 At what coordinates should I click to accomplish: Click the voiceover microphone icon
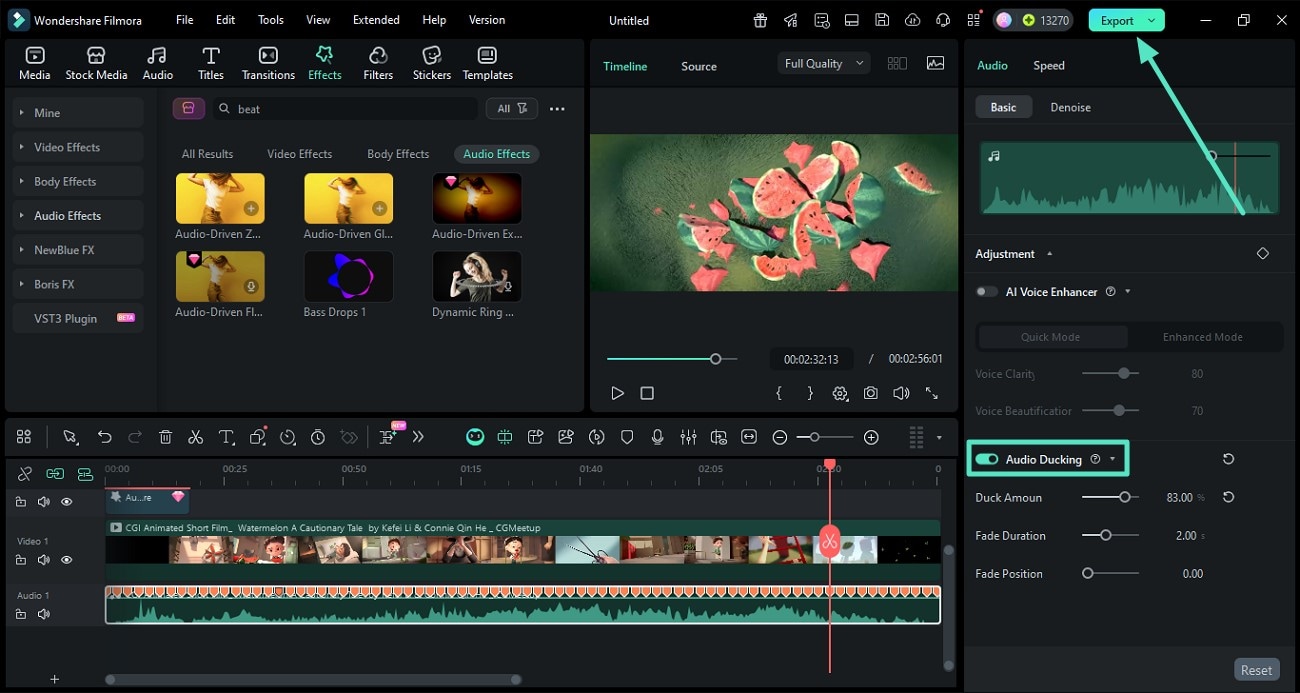(x=658, y=437)
